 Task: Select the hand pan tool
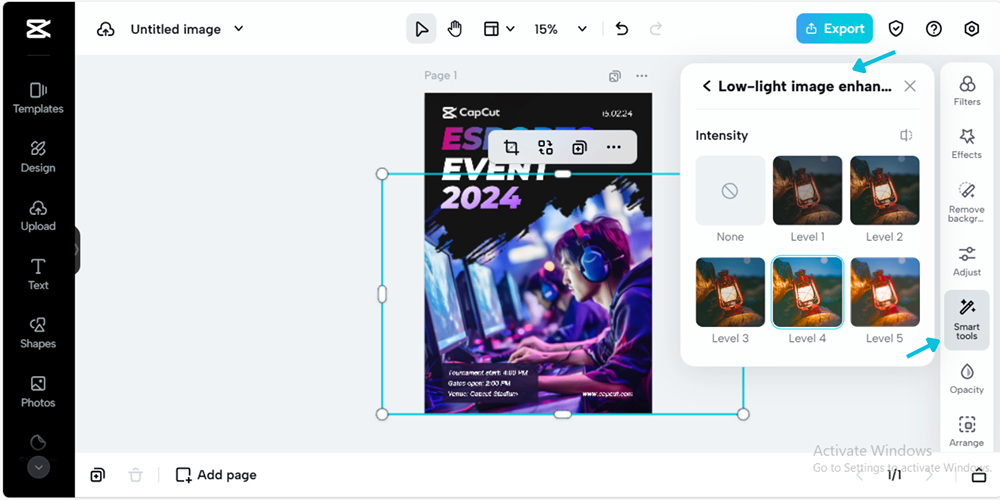[455, 29]
